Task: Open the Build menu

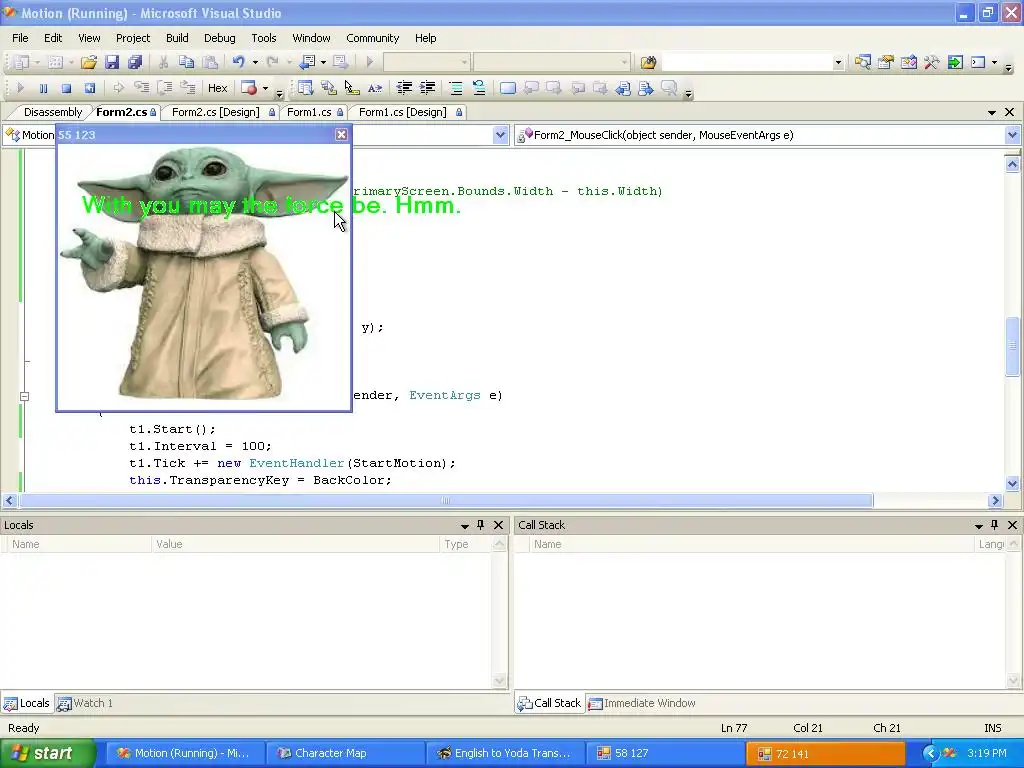Action: click(177, 38)
